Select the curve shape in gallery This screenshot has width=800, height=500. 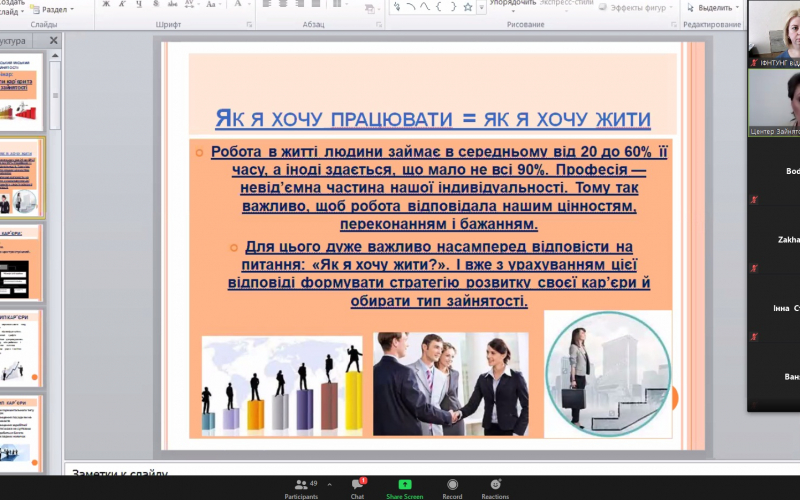pyautogui.click(x=424, y=7)
